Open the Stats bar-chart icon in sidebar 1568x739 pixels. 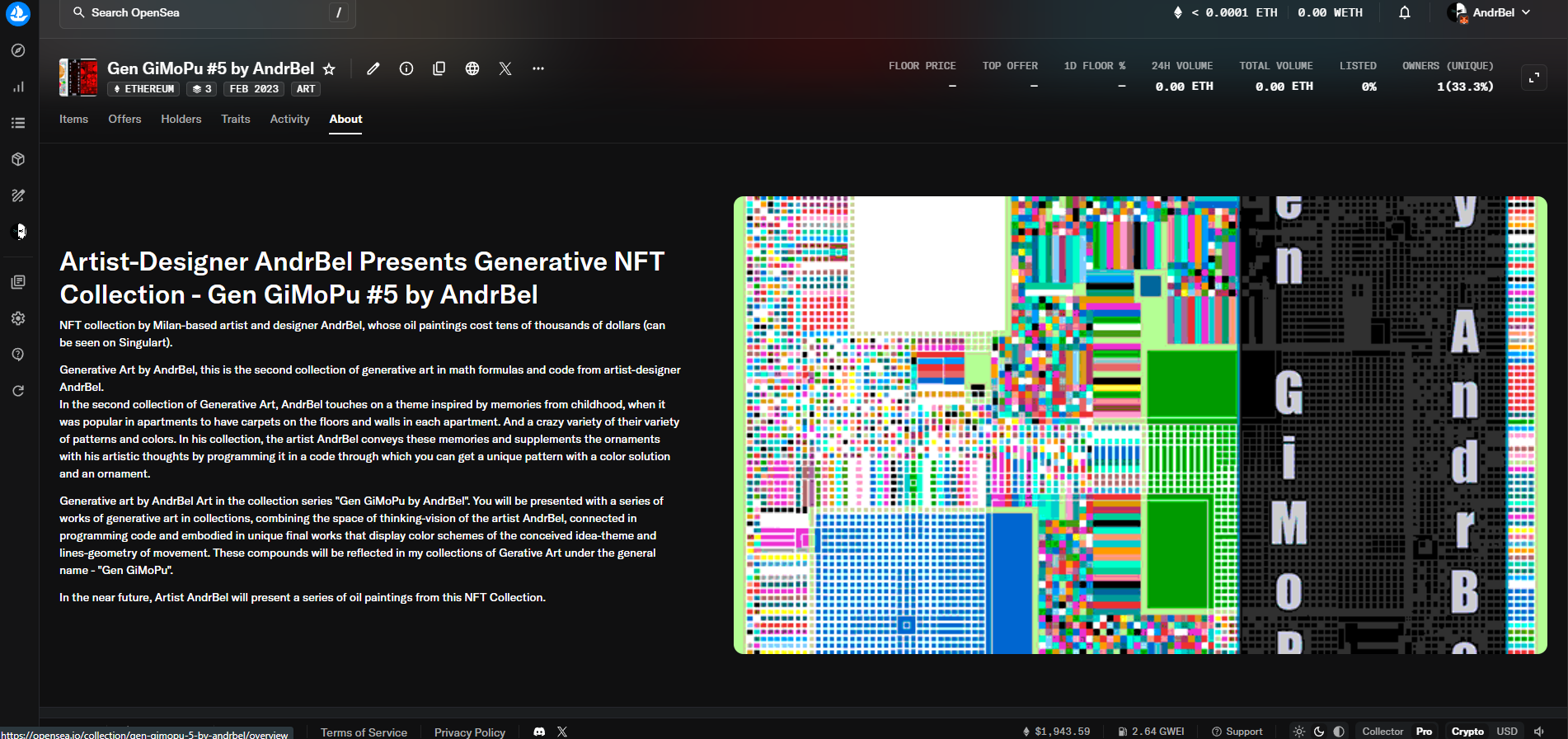coord(18,87)
